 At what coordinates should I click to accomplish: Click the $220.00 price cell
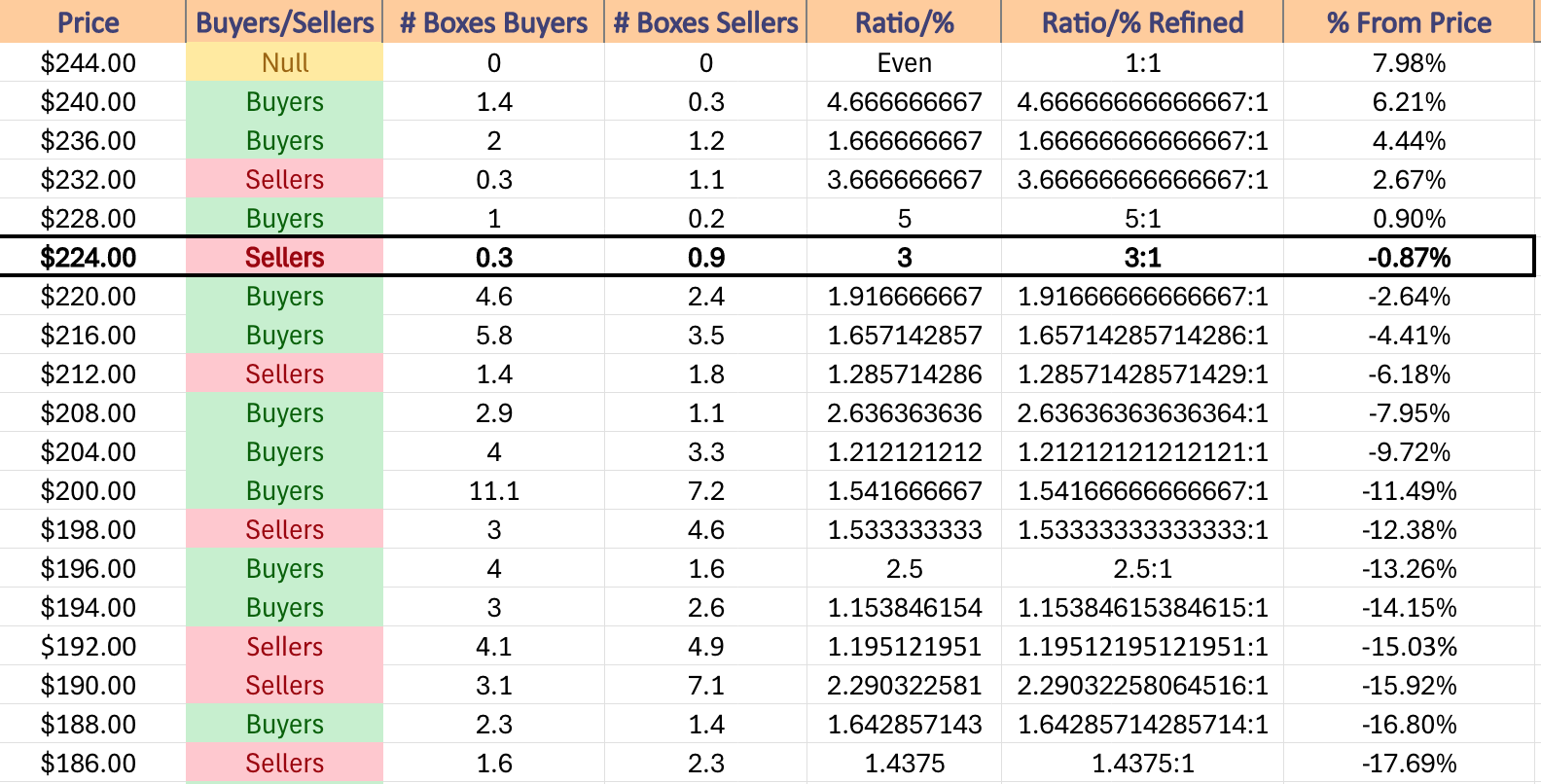92,297
